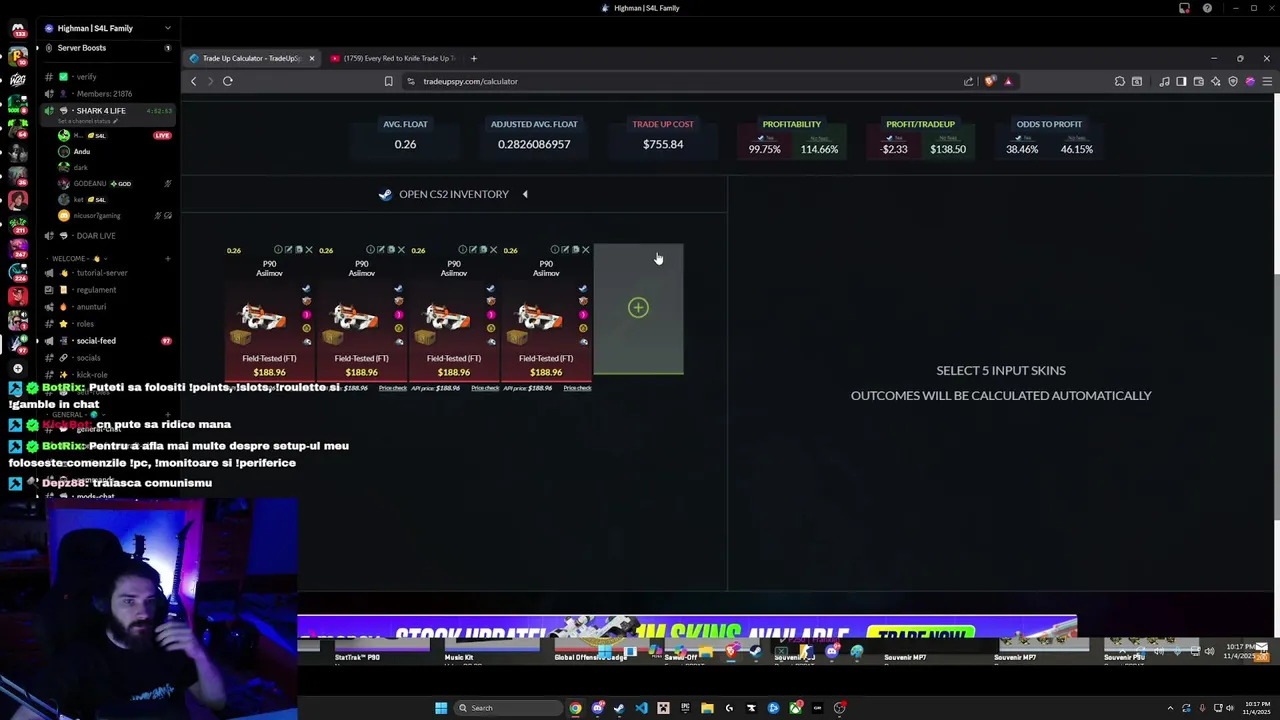Open the browser hamburger menu

(x=1267, y=81)
